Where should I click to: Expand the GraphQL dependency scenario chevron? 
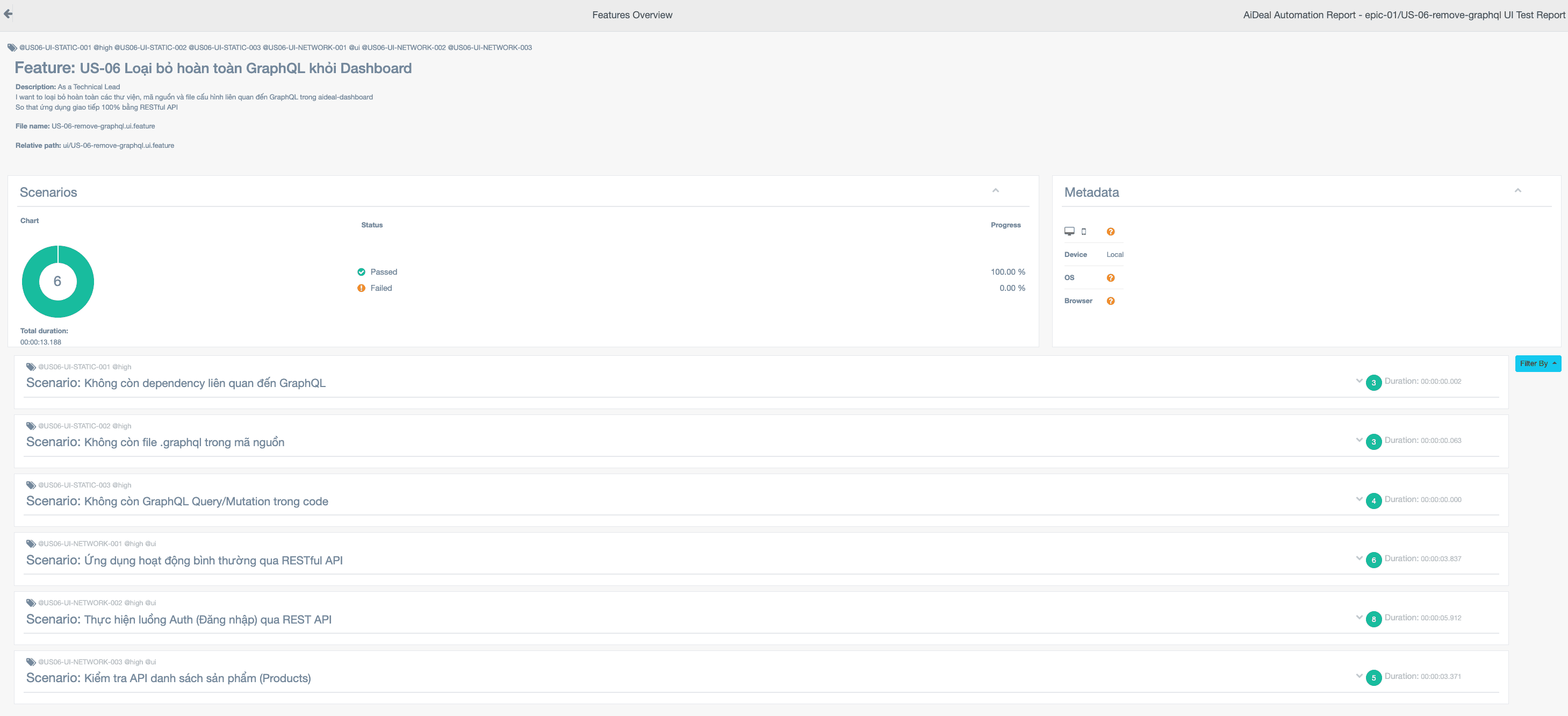tap(1359, 381)
